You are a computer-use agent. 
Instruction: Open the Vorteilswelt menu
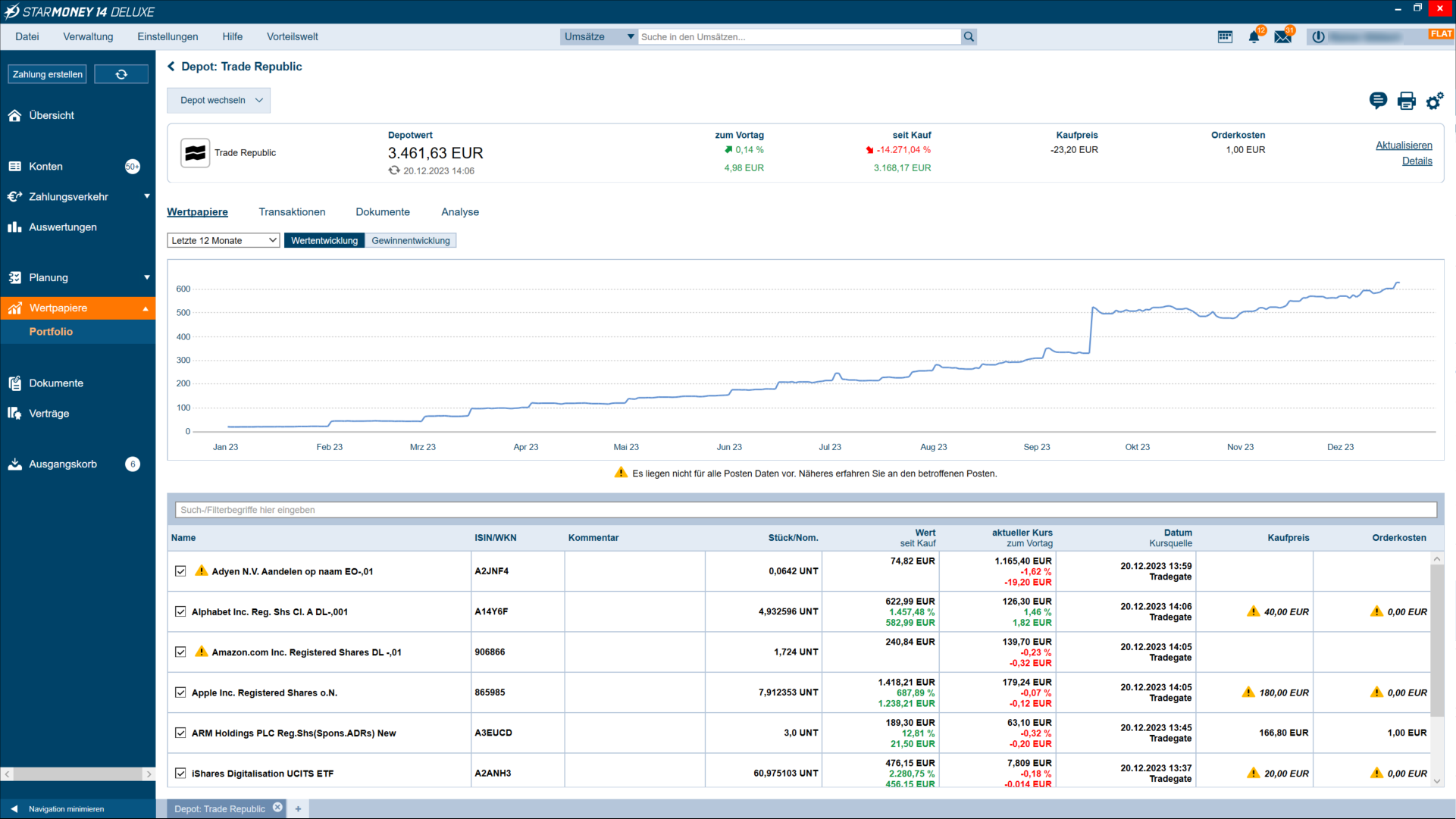tap(293, 36)
